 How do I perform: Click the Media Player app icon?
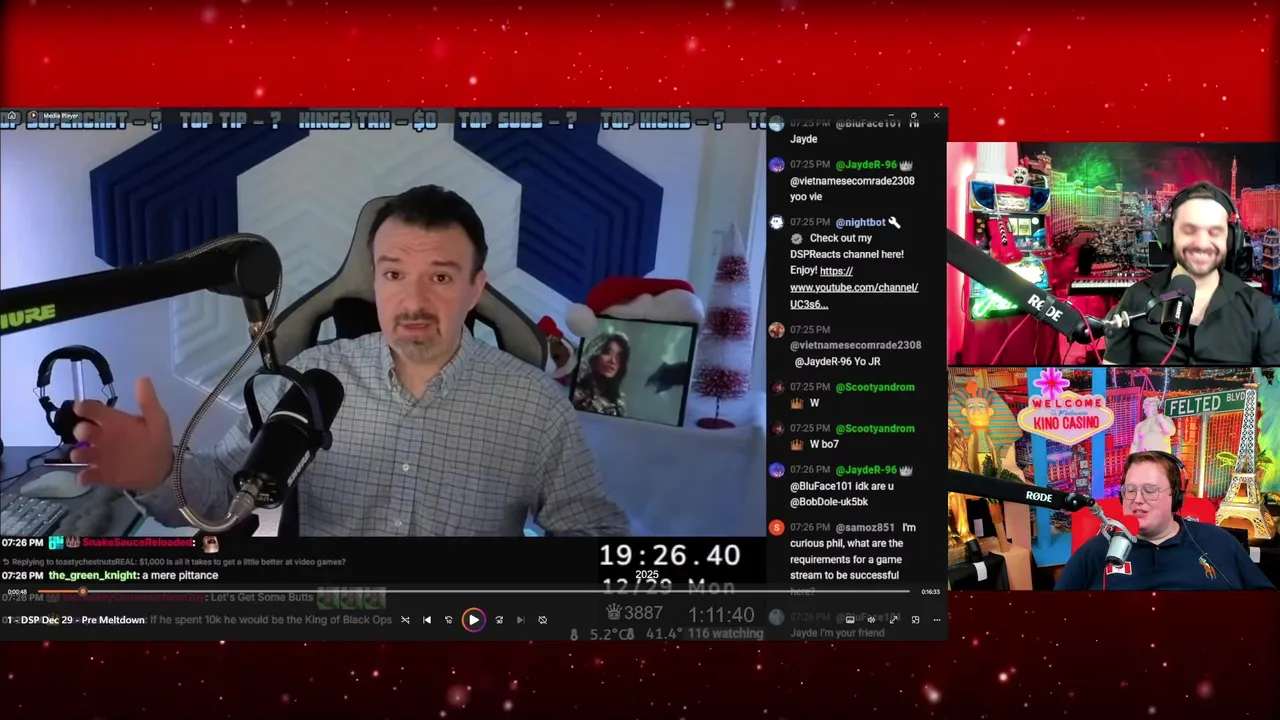tap(32, 116)
